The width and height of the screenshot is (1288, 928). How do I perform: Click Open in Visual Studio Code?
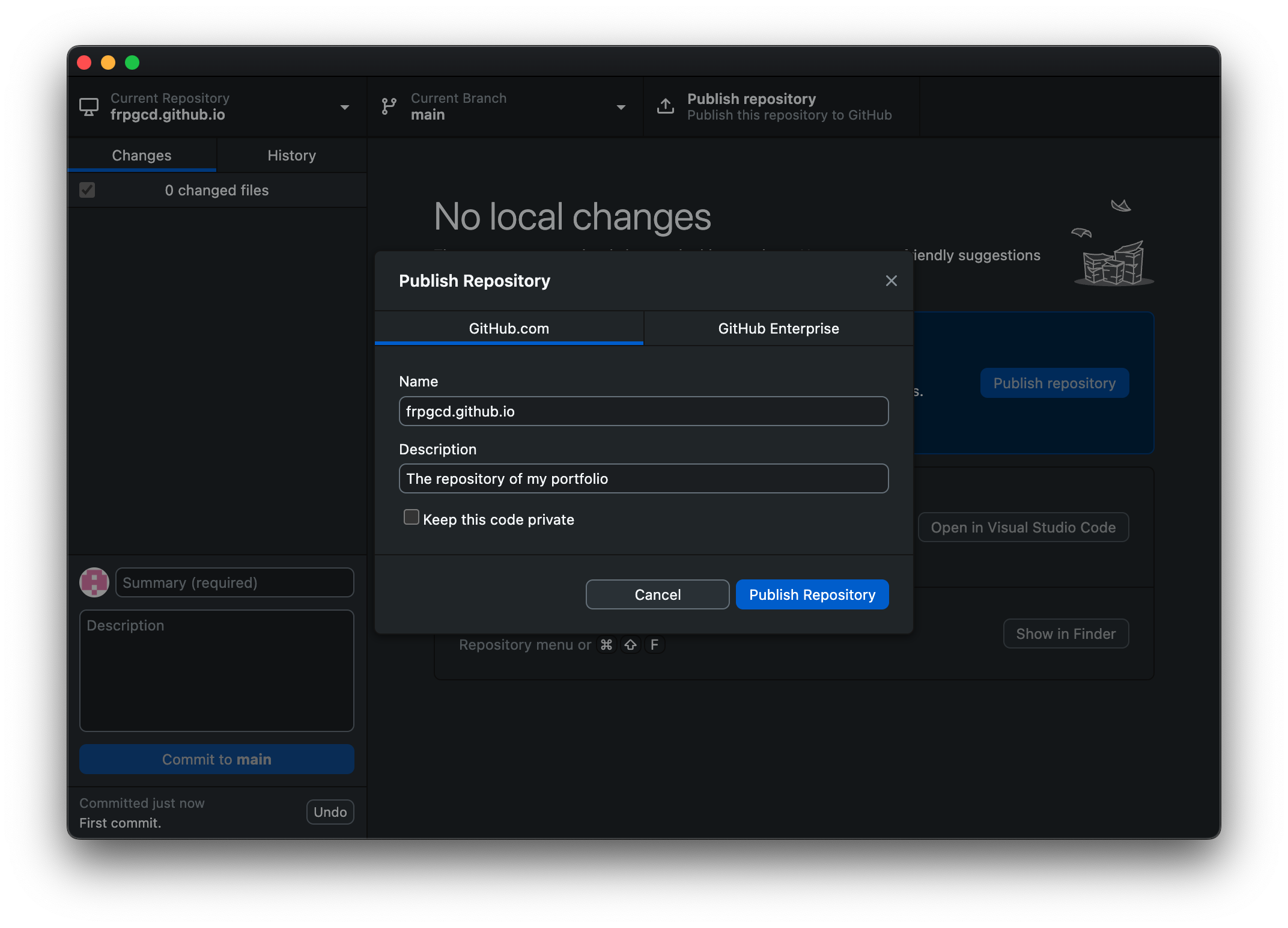click(1023, 527)
